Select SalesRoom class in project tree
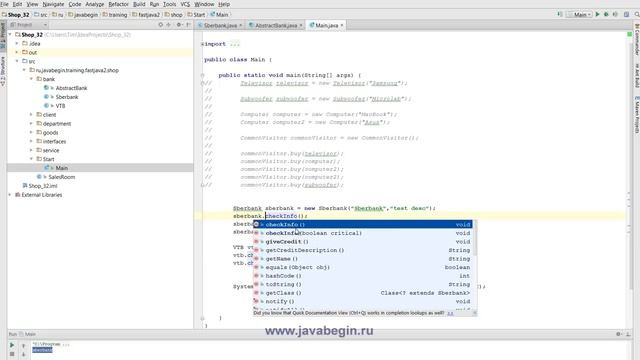 62,177
